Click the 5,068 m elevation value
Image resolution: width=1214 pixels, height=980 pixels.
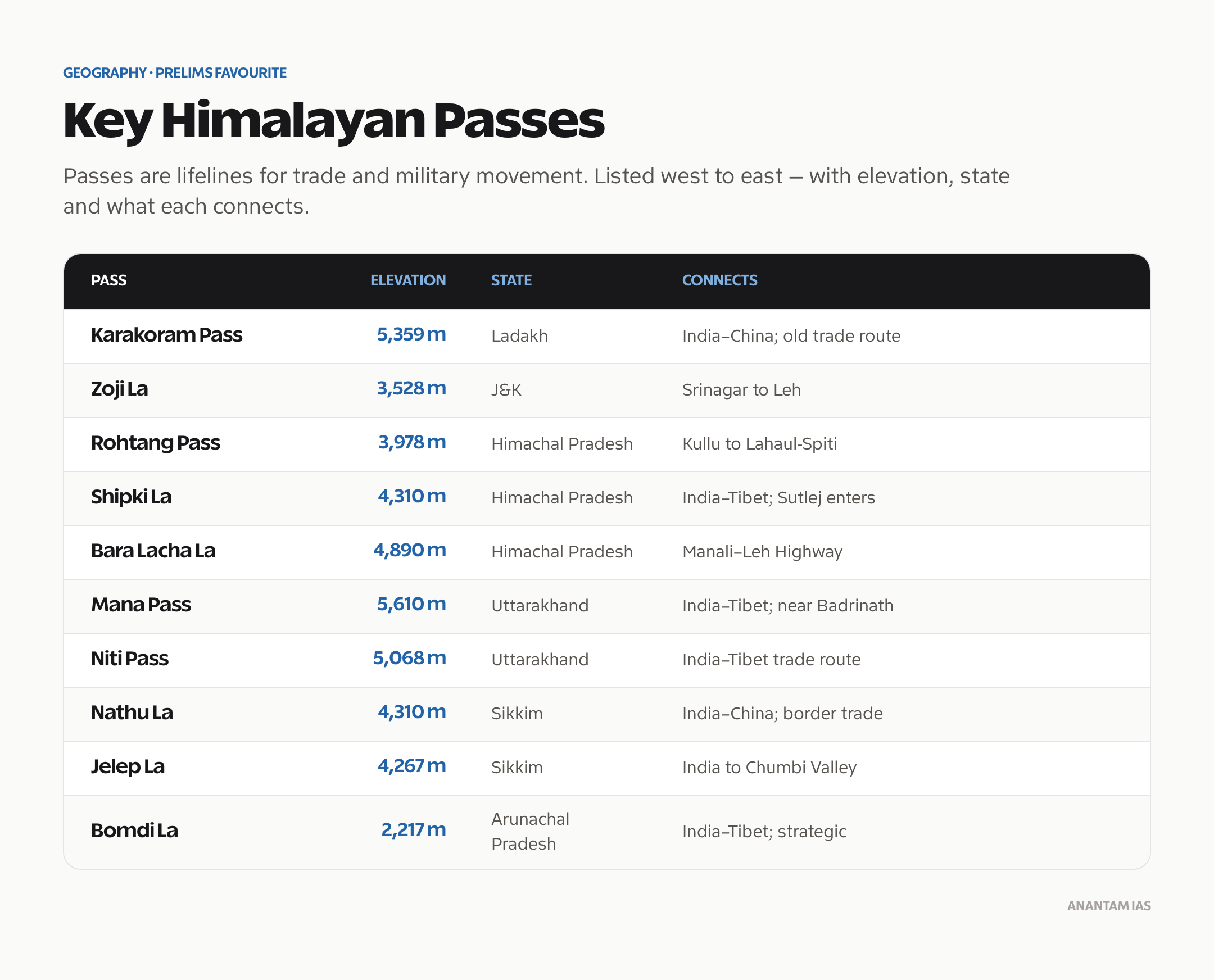click(x=409, y=658)
